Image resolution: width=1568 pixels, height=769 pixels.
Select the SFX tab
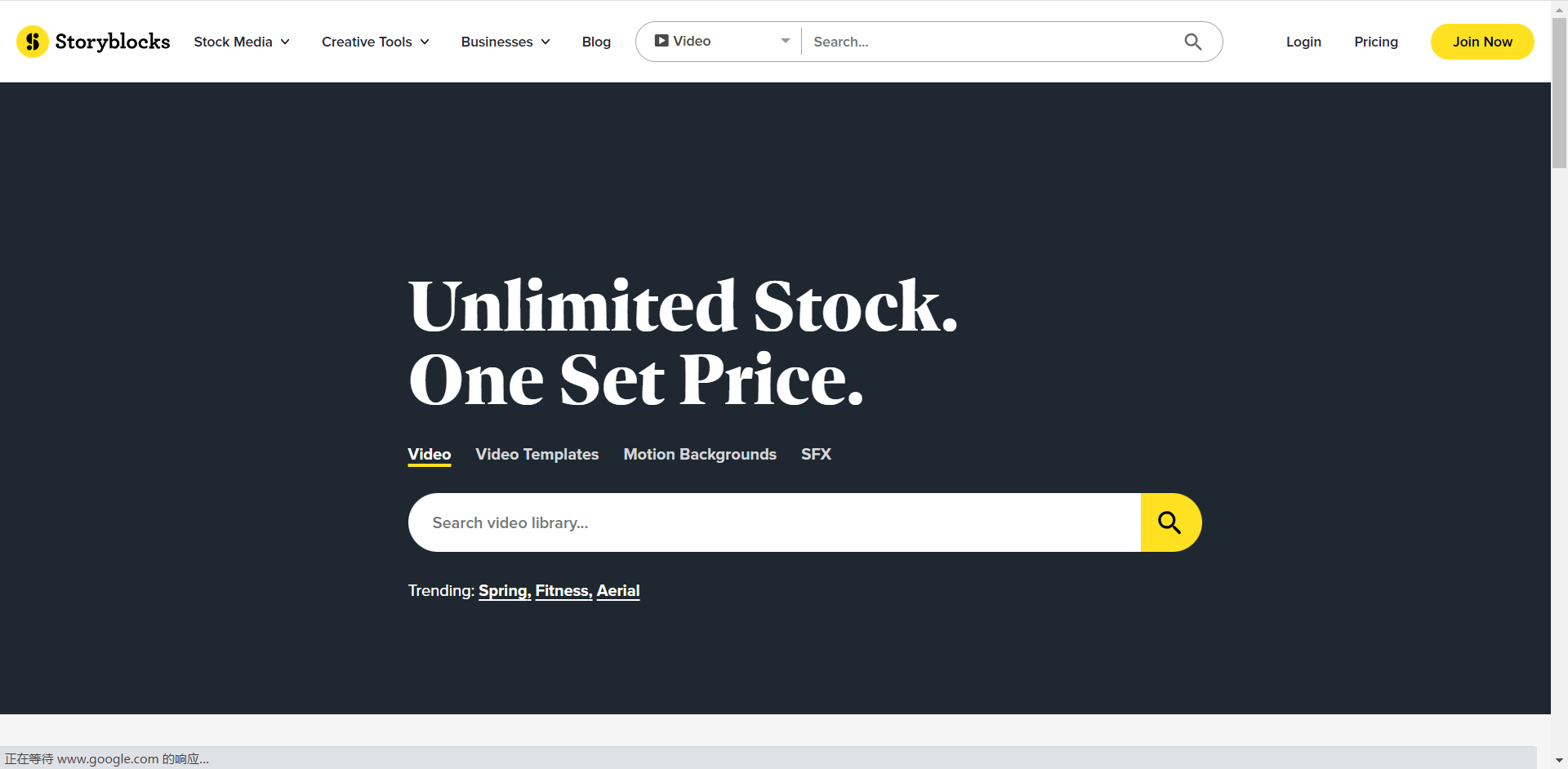click(x=816, y=454)
